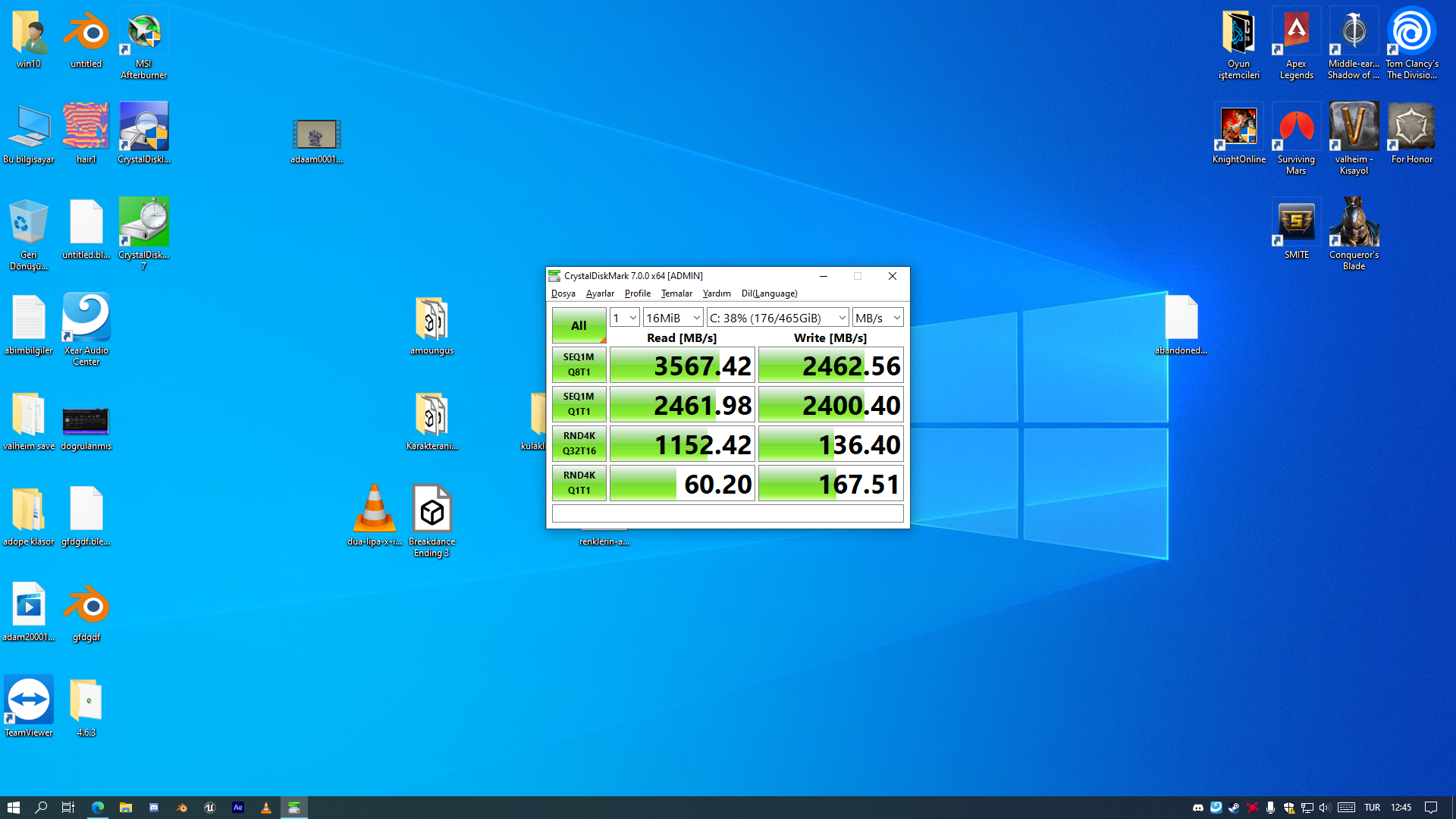This screenshot has height=819, width=1456.
Task: Open the Profile menu
Action: point(638,293)
